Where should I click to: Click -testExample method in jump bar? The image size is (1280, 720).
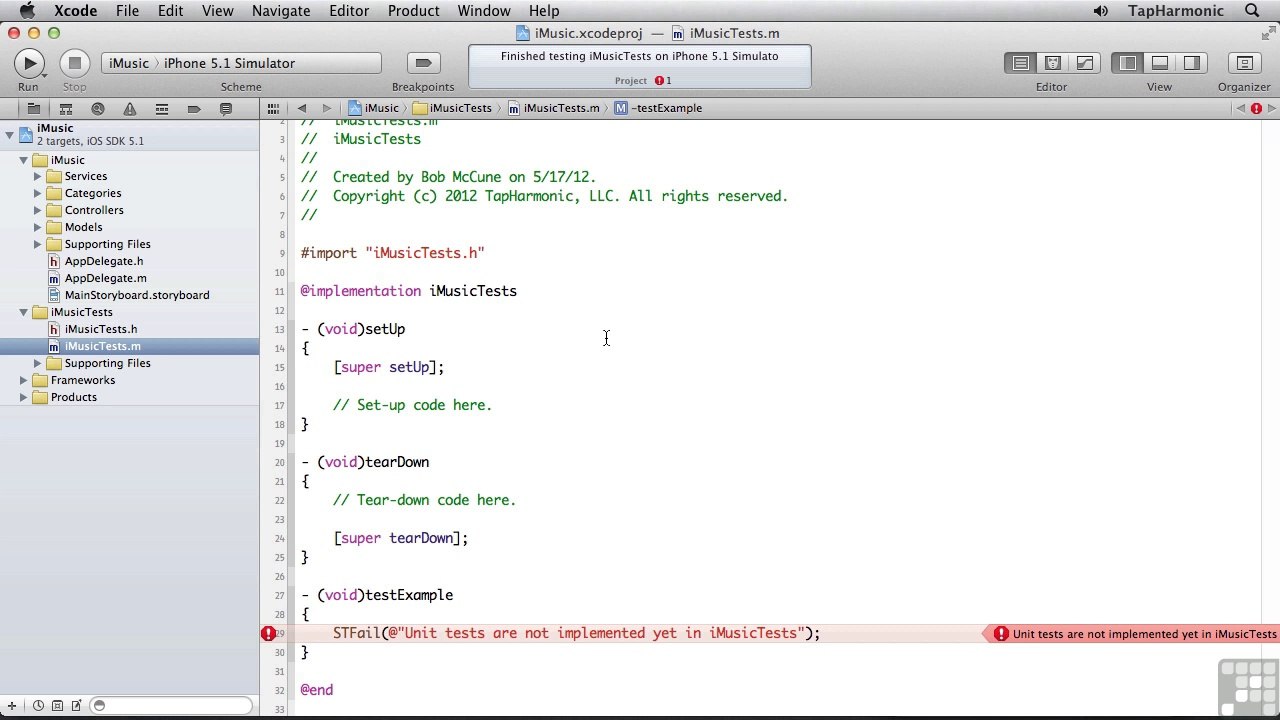pyautogui.click(x=659, y=108)
